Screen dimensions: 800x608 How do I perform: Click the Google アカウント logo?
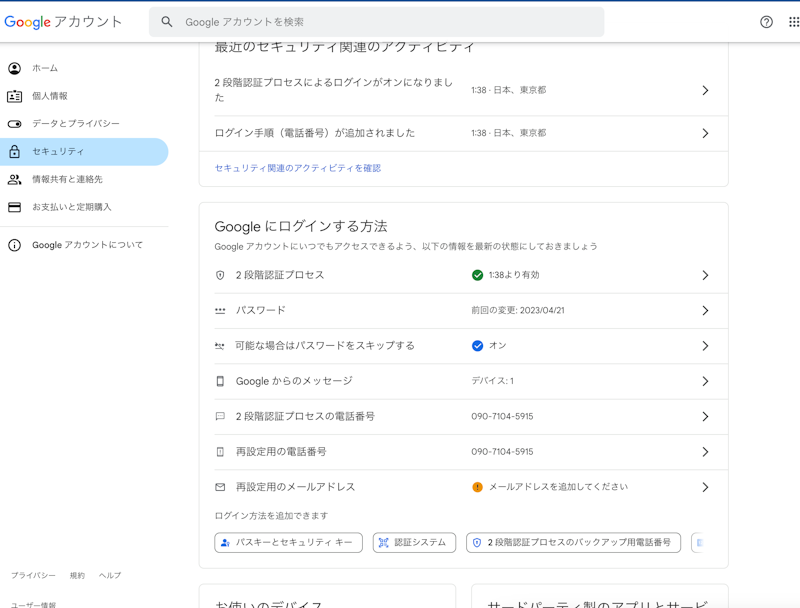pos(64,22)
